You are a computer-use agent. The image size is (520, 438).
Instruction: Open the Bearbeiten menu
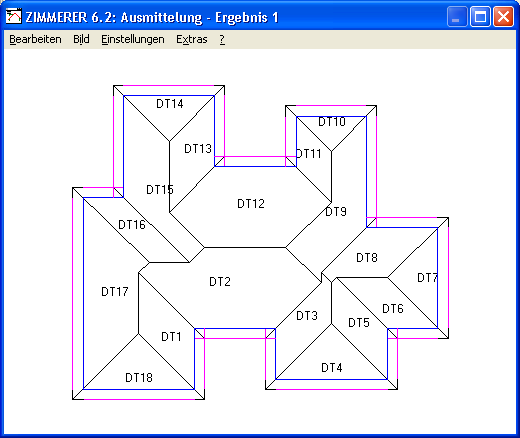point(35,39)
